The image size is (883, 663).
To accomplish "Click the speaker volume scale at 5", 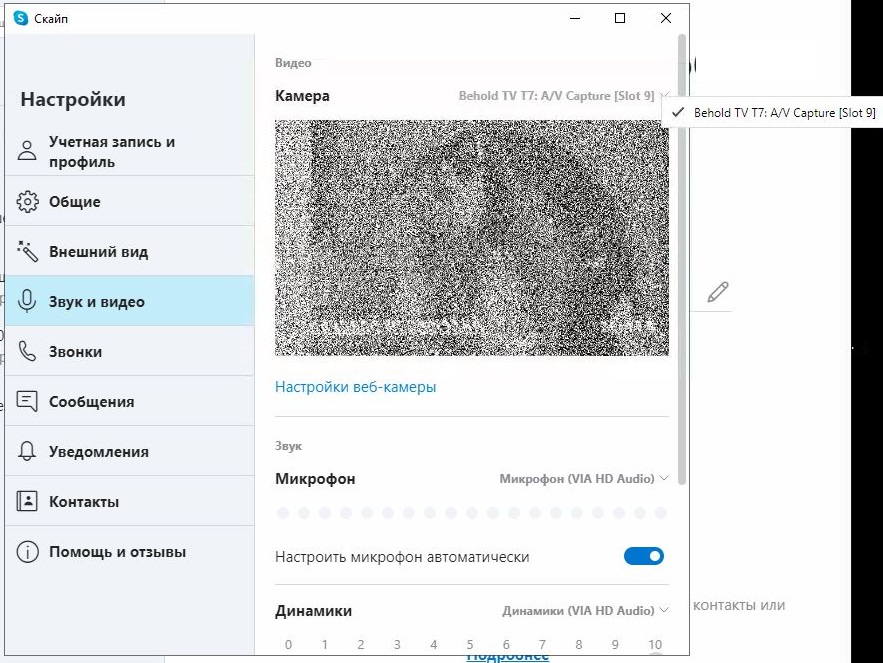I will 470,645.
